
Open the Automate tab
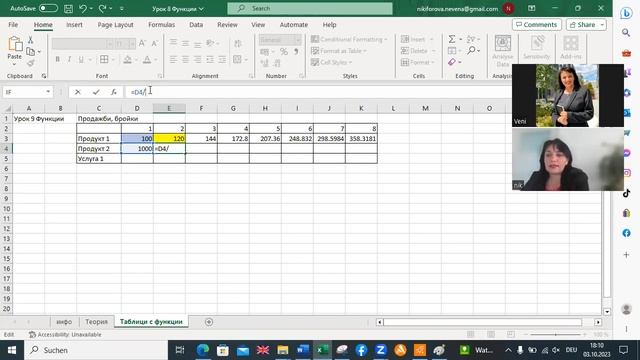293,25
